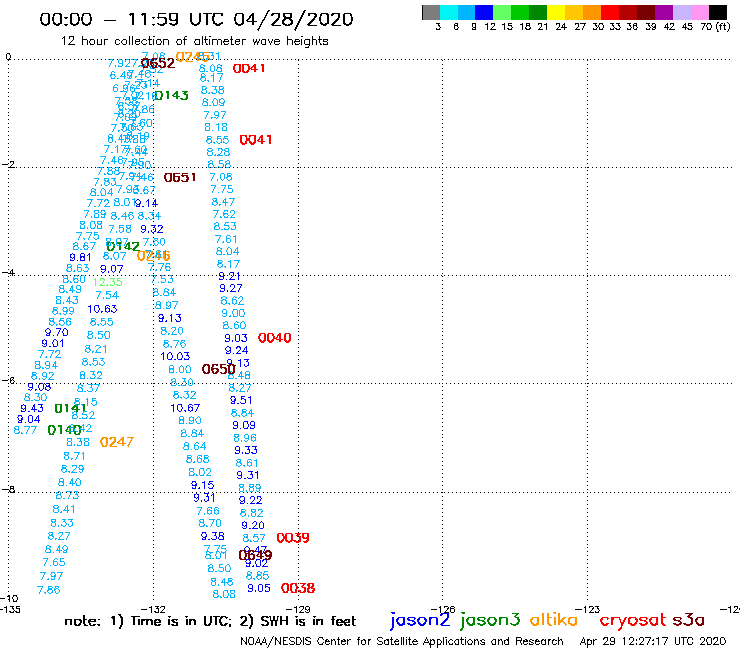Select the subtitle '12 hour collection of altimeter wave heights'

point(194,41)
